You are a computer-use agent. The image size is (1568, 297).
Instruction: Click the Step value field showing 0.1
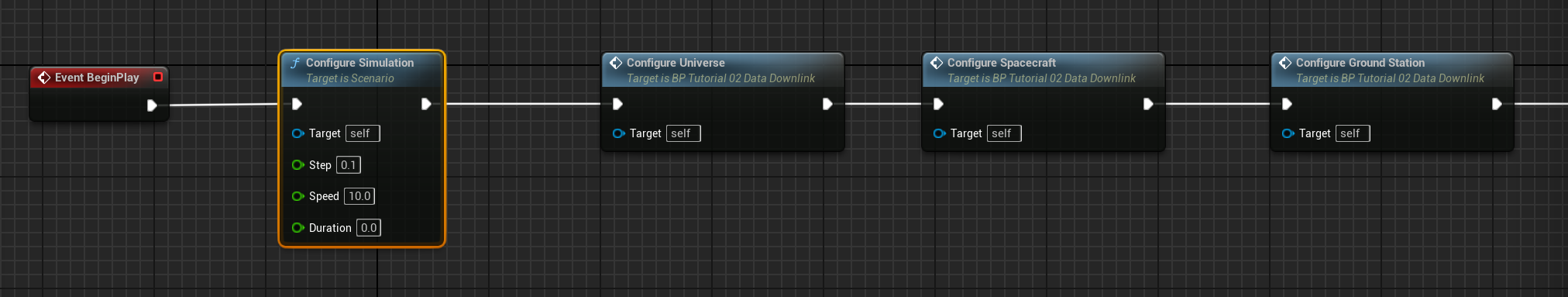click(x=349, y=165)
